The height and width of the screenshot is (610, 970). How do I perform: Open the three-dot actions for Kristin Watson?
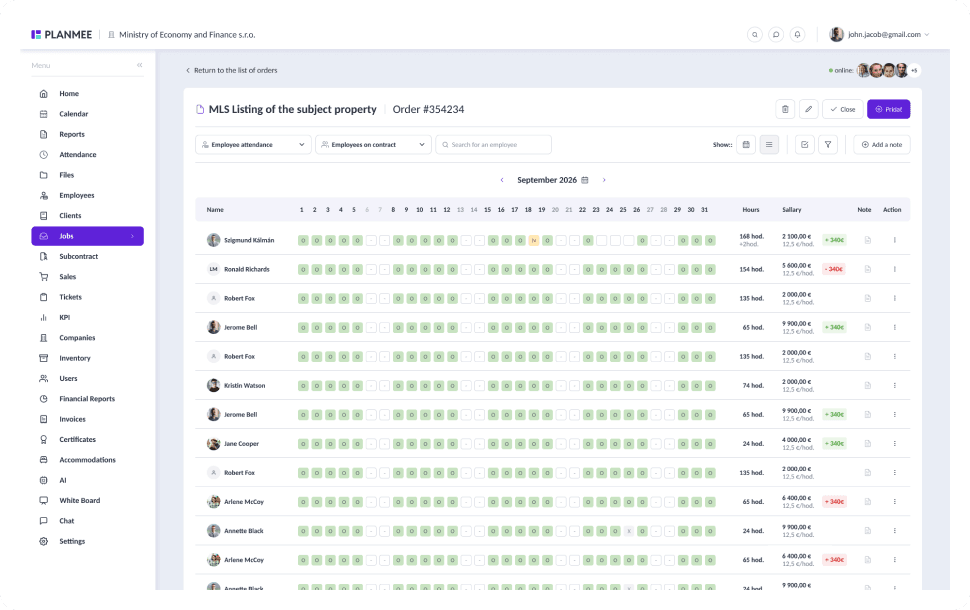[895, 385]
